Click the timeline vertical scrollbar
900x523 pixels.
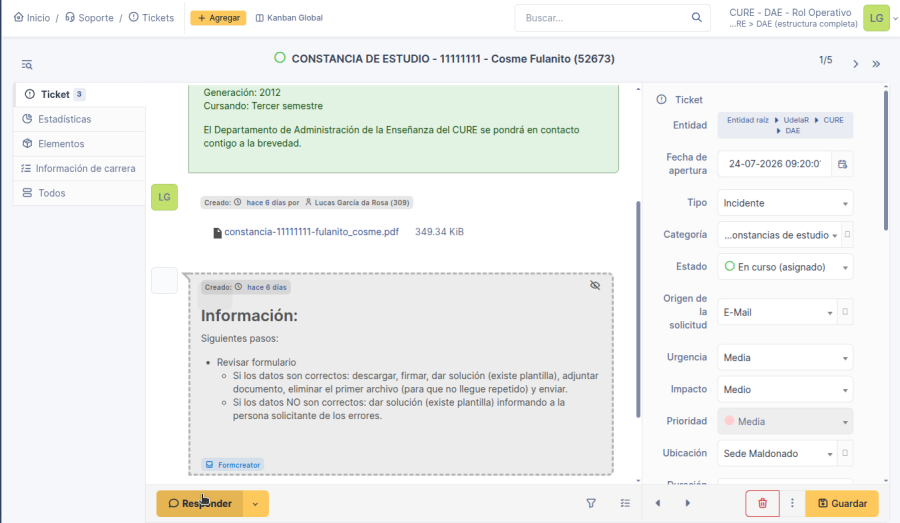(x=638, y=310)
